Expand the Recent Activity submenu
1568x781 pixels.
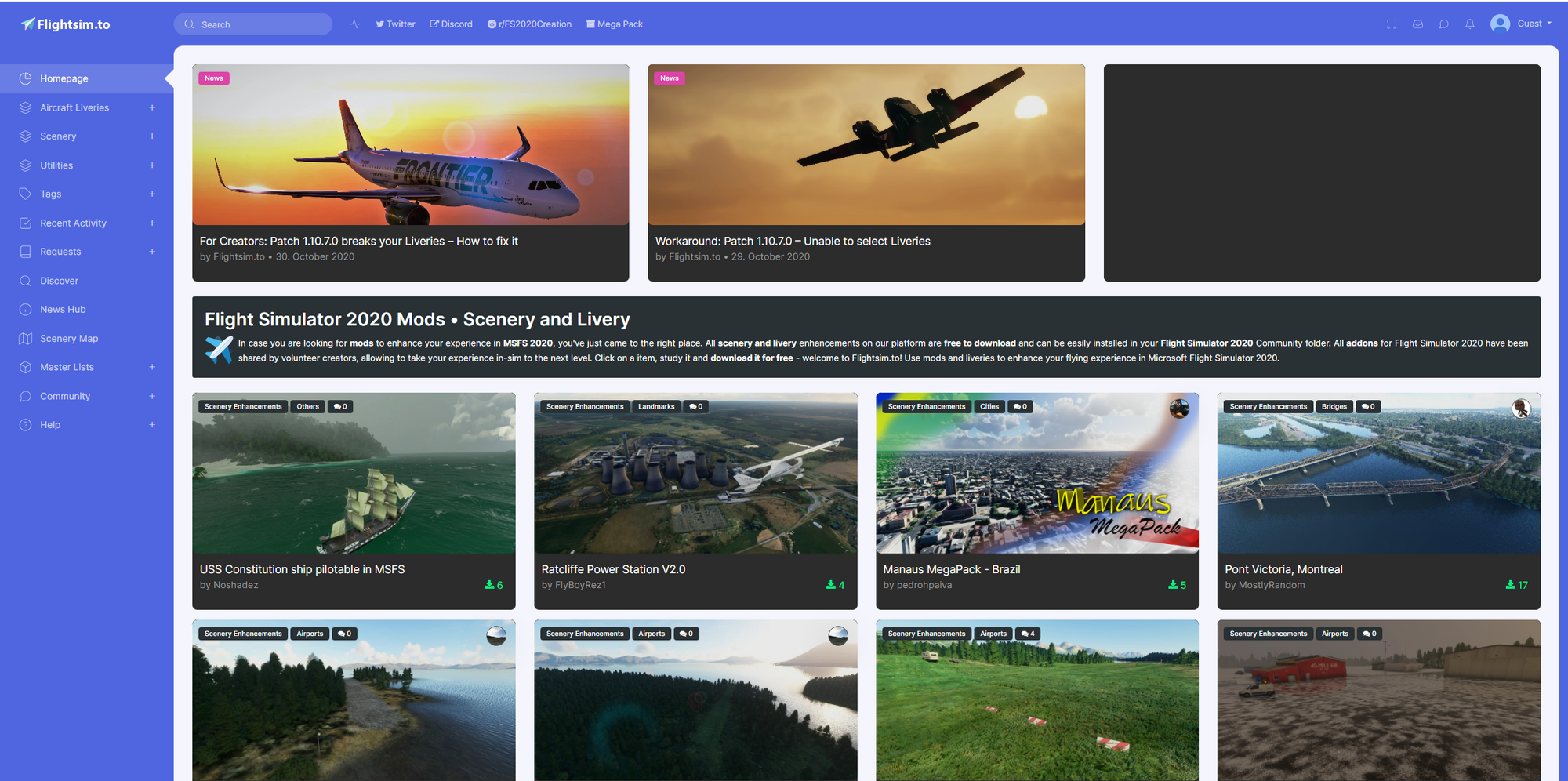click(x=152, y=223)
